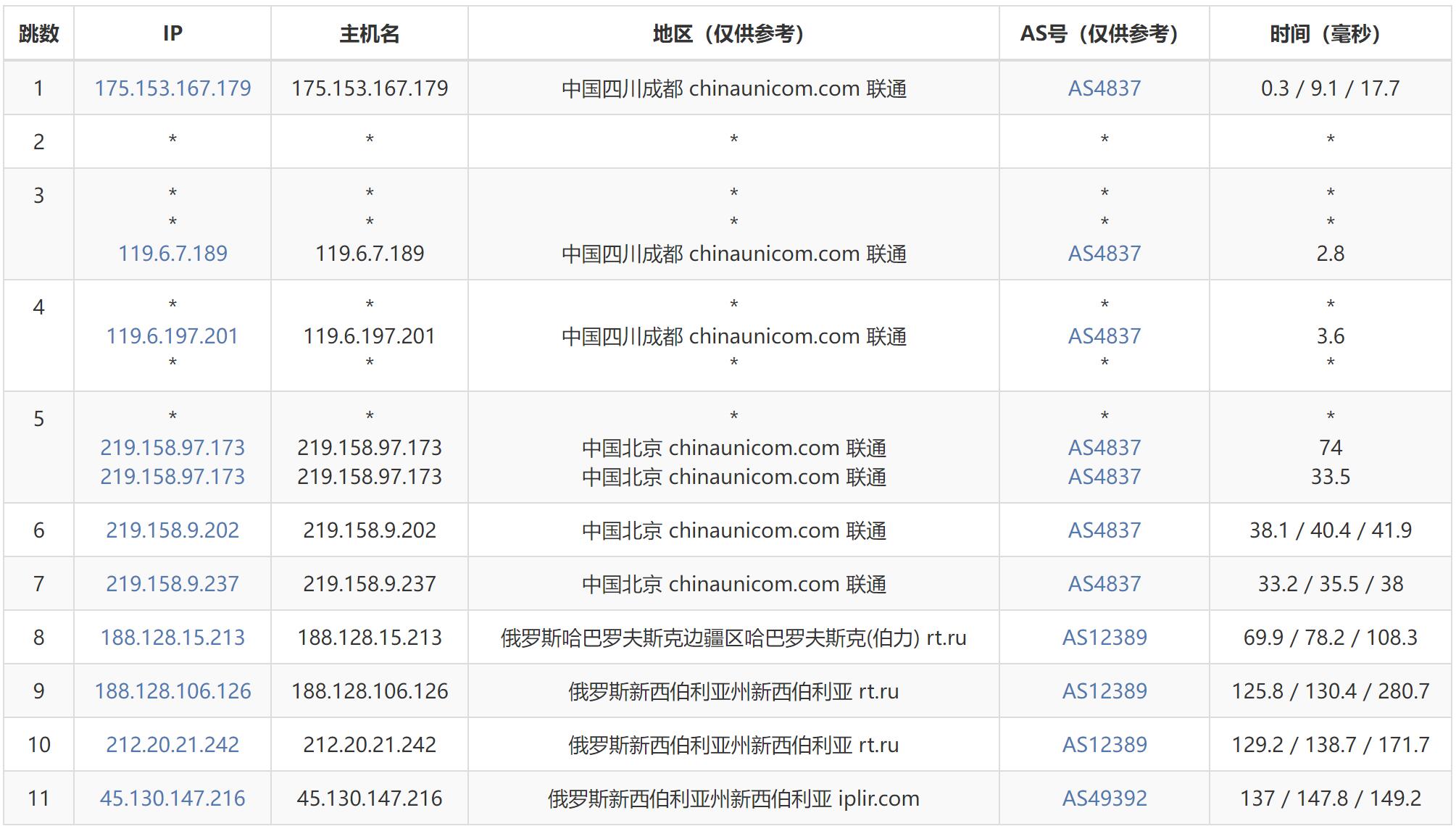
Task: Select the time value 129.2 / 138.7 / 171.7
Action: [1331, 745]
